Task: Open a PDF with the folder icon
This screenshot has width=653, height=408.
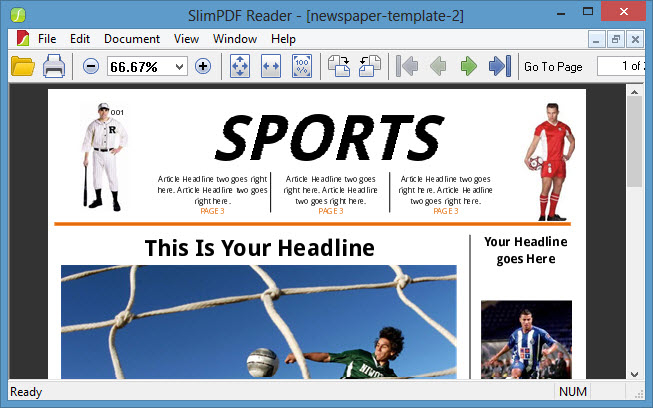Action: (x=22, y=66)
